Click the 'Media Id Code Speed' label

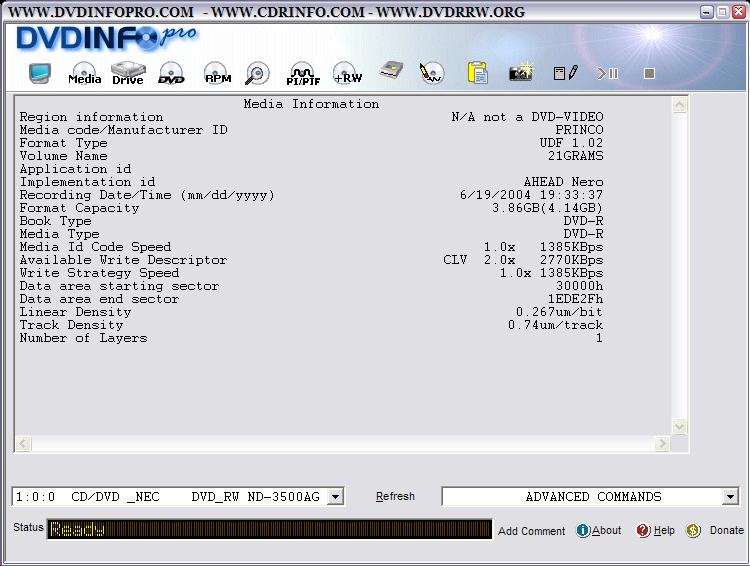[x=95, y=247]
